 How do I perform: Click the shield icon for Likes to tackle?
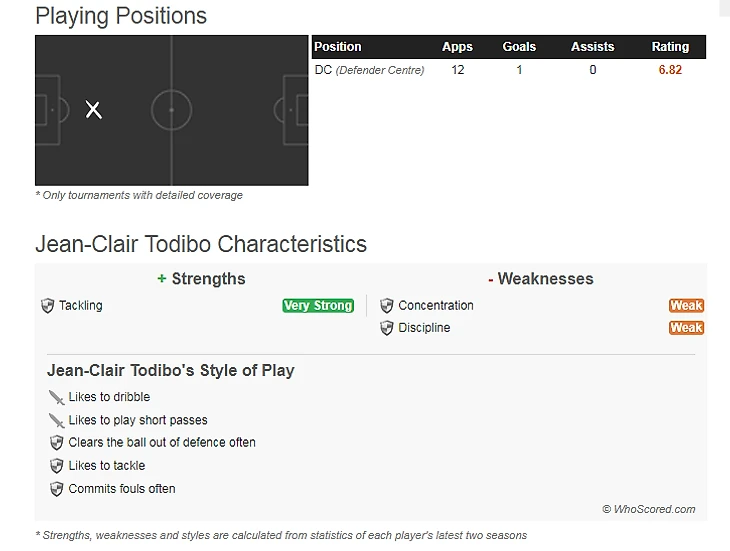pos(56,466)
